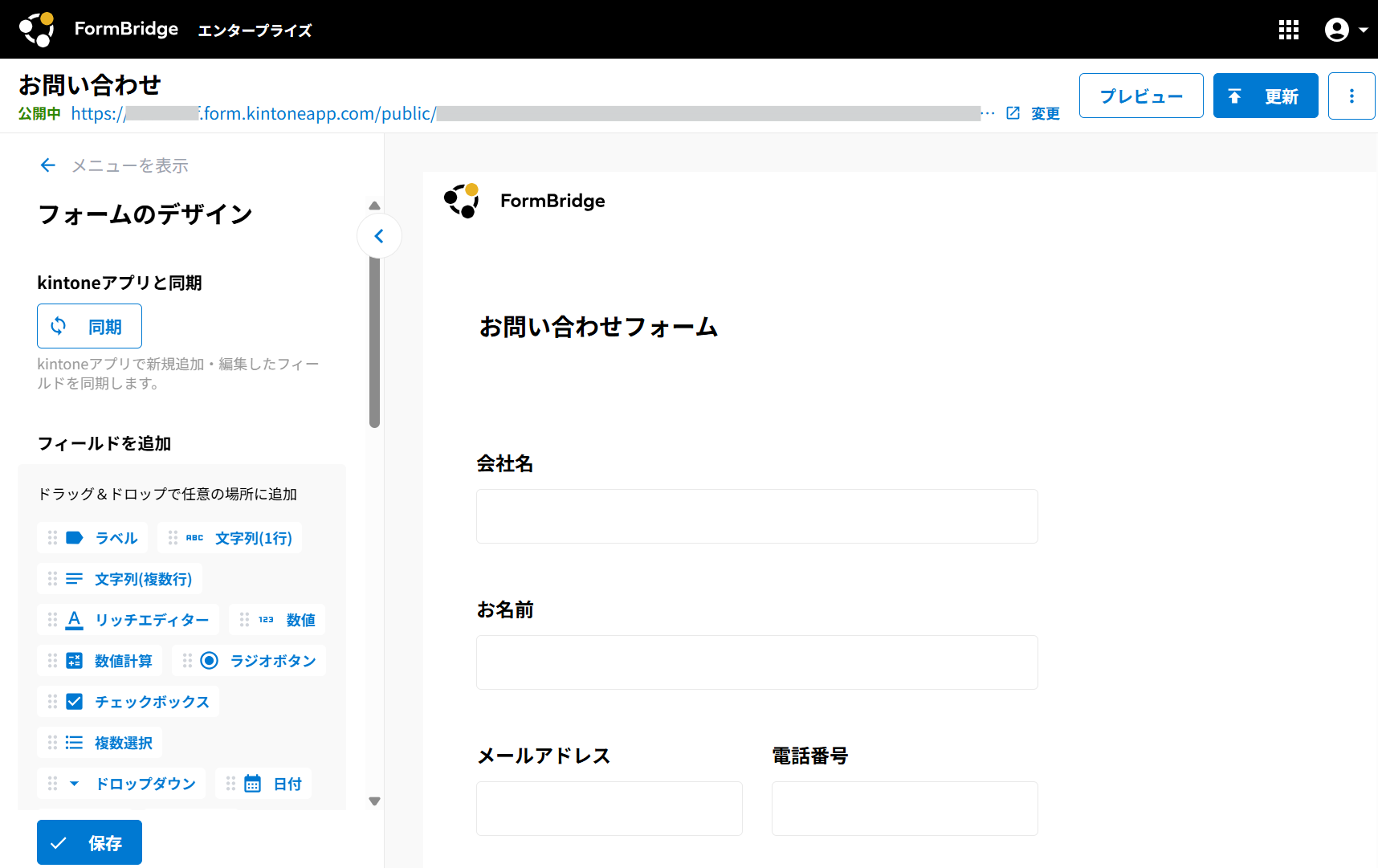Open the apps grid icon
This screenshot has width=1378, height=868.
coord(1289,29)
